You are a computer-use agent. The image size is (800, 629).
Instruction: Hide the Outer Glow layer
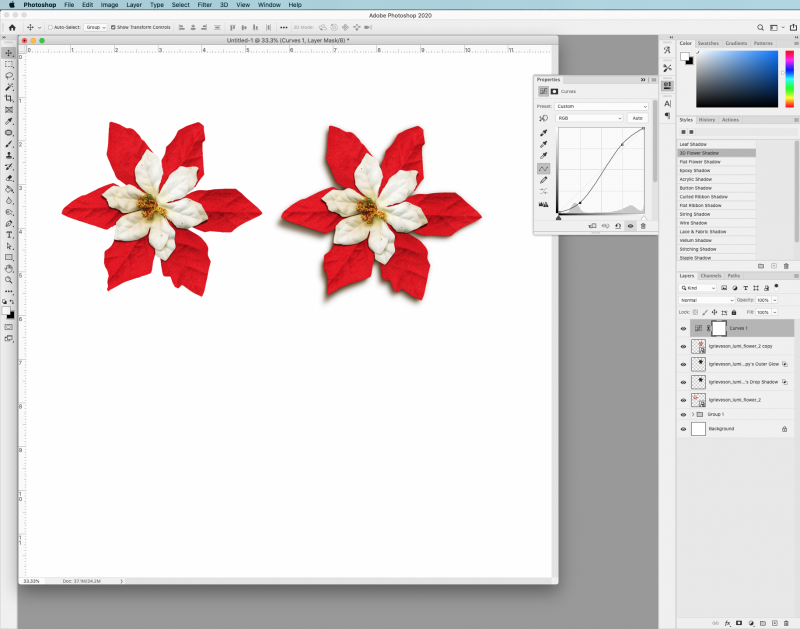[x=683, y=364]
